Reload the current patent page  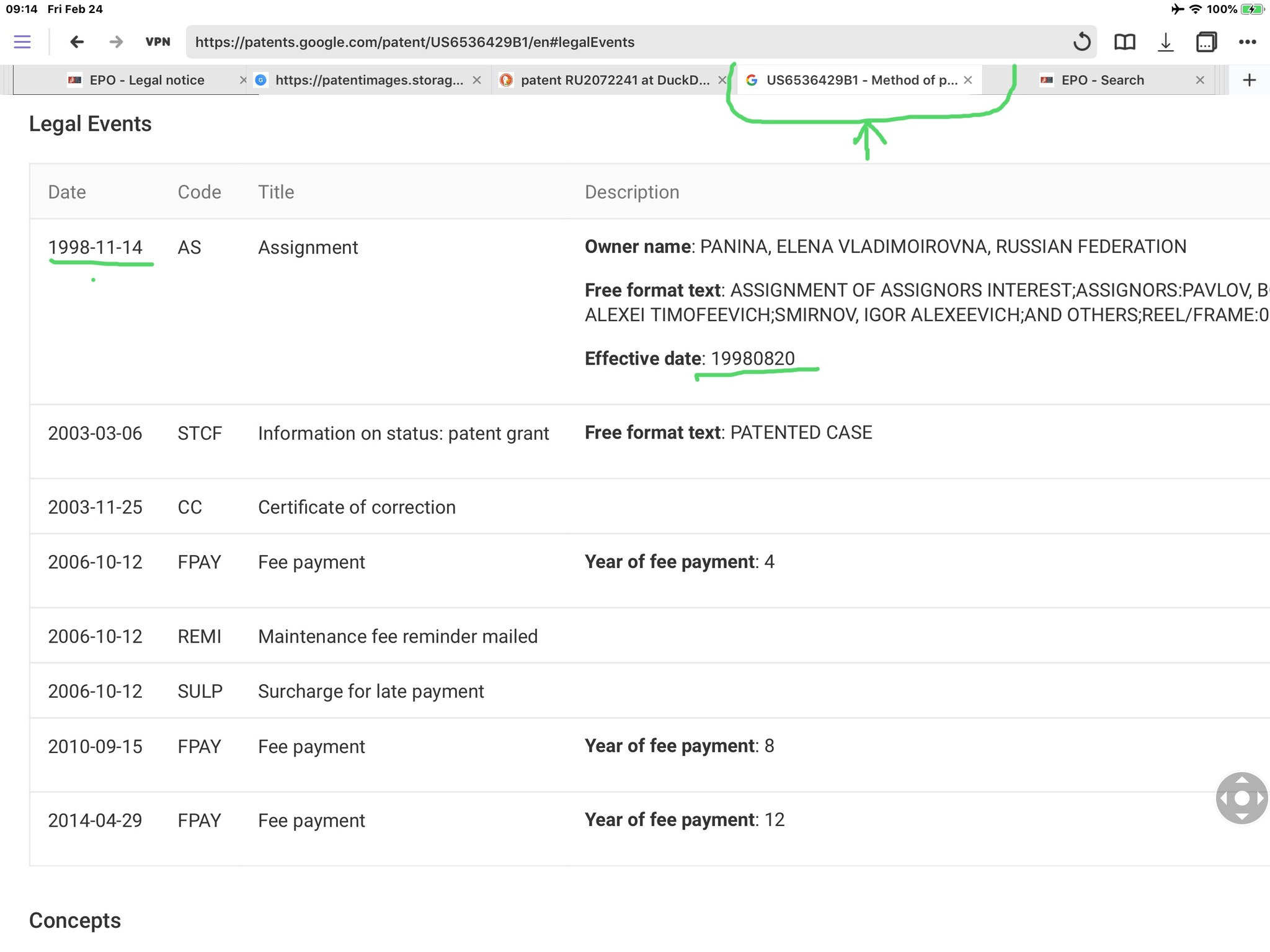click(x=1081, y=42)
